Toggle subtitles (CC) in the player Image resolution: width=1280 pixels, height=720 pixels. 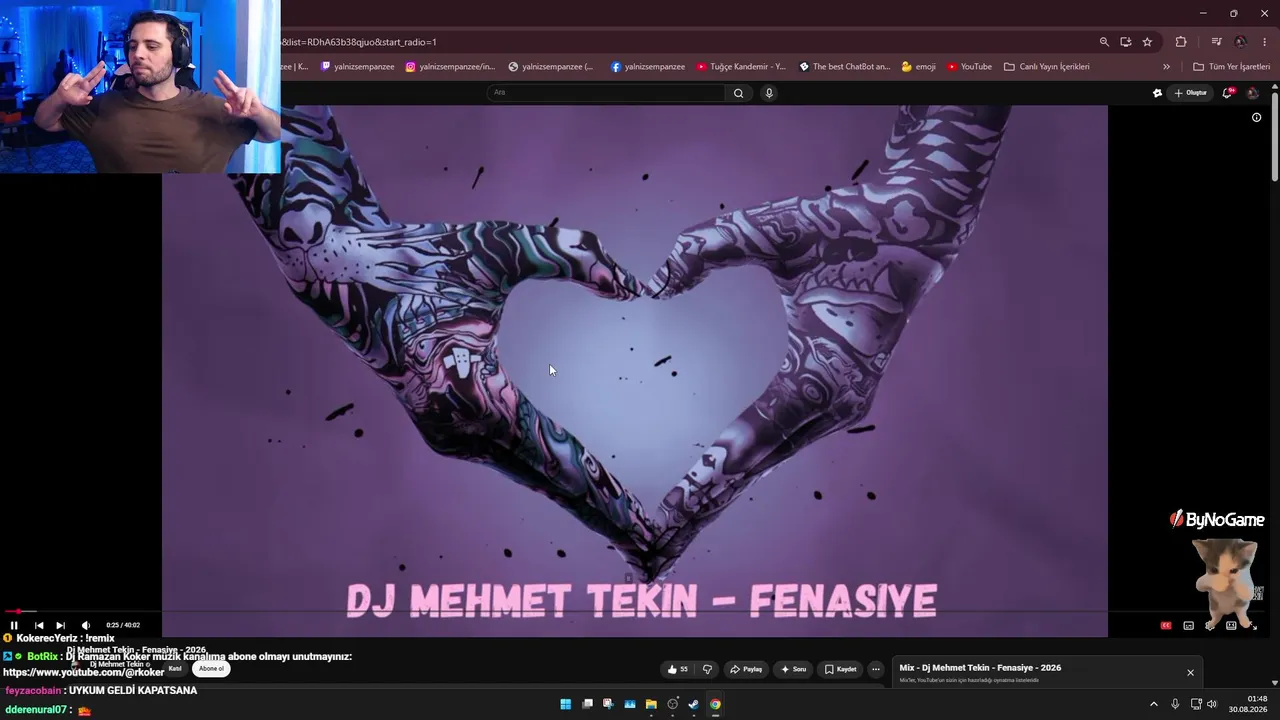coord(1166,625)
